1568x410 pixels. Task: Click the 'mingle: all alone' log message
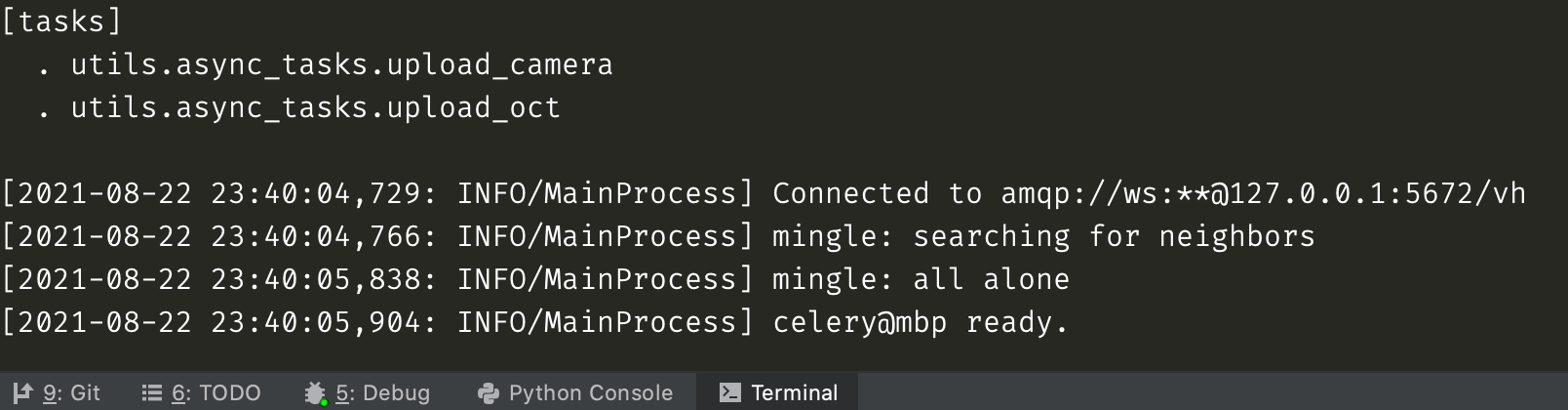(x=921, y=279)
